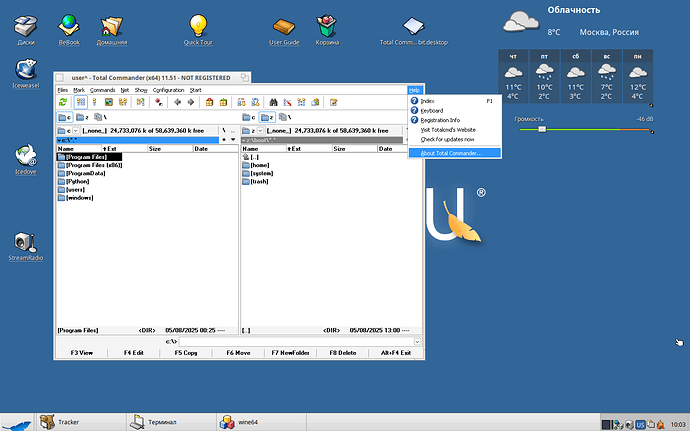Image resolution: width=690 pixels, height=431 pixels.
Task: Click the Корзина trash desktop icon
Action: click(x=327, y=29)
